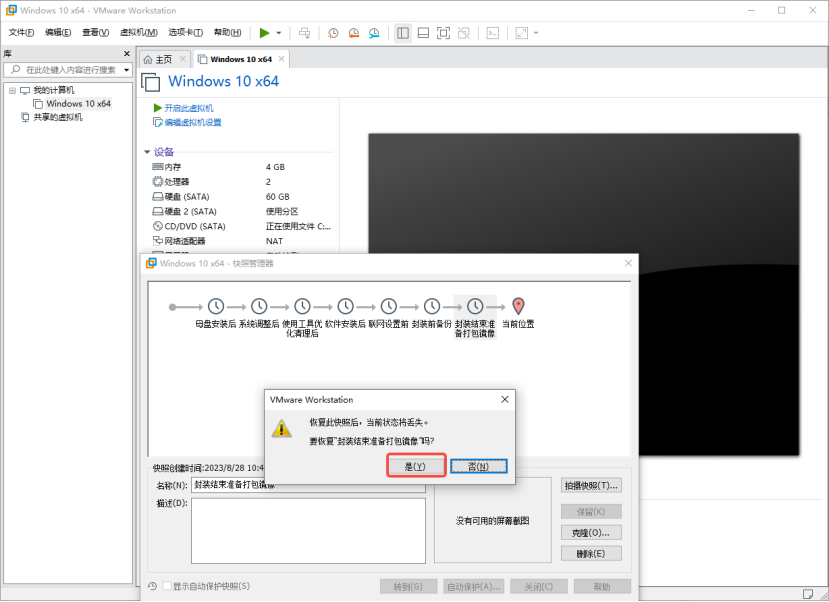Click the console view terminal icon

[x=493, y=33]
